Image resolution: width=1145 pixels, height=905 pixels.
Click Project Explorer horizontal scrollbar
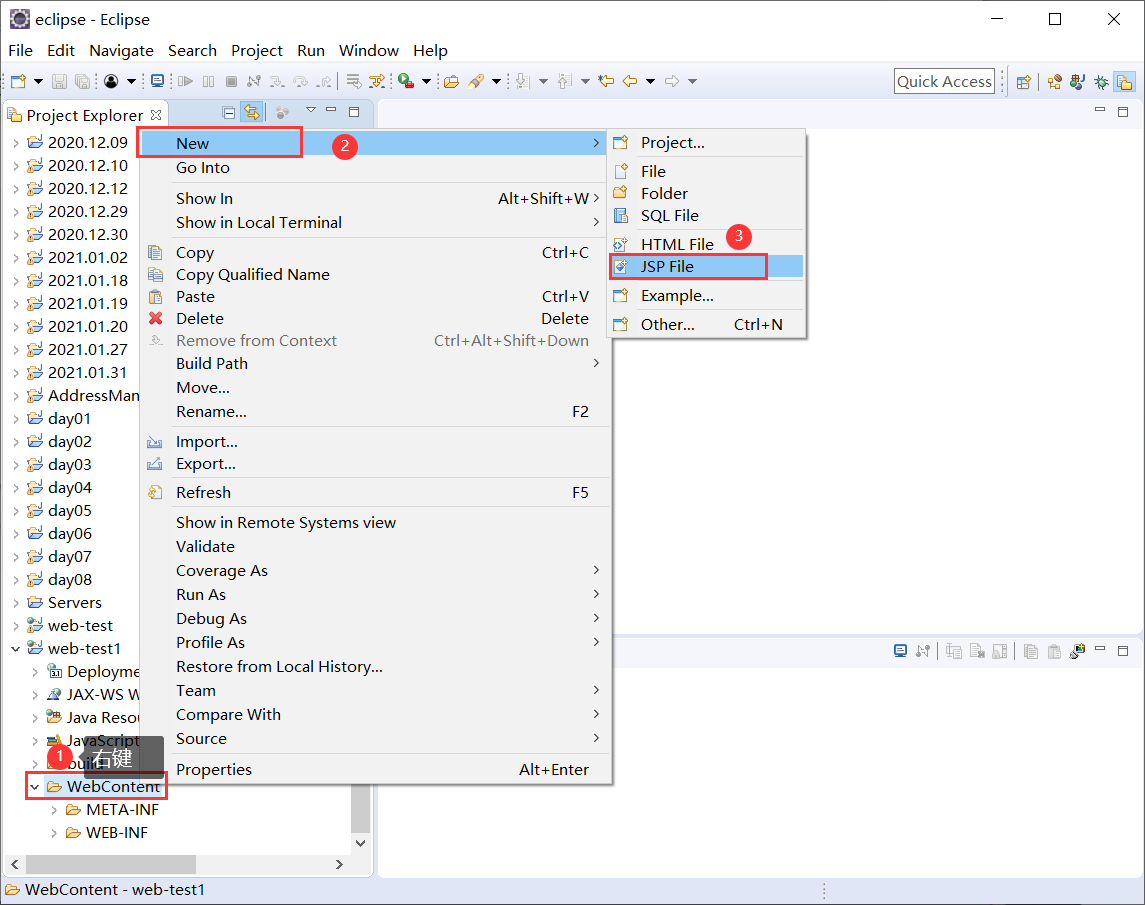click(111, 864)
